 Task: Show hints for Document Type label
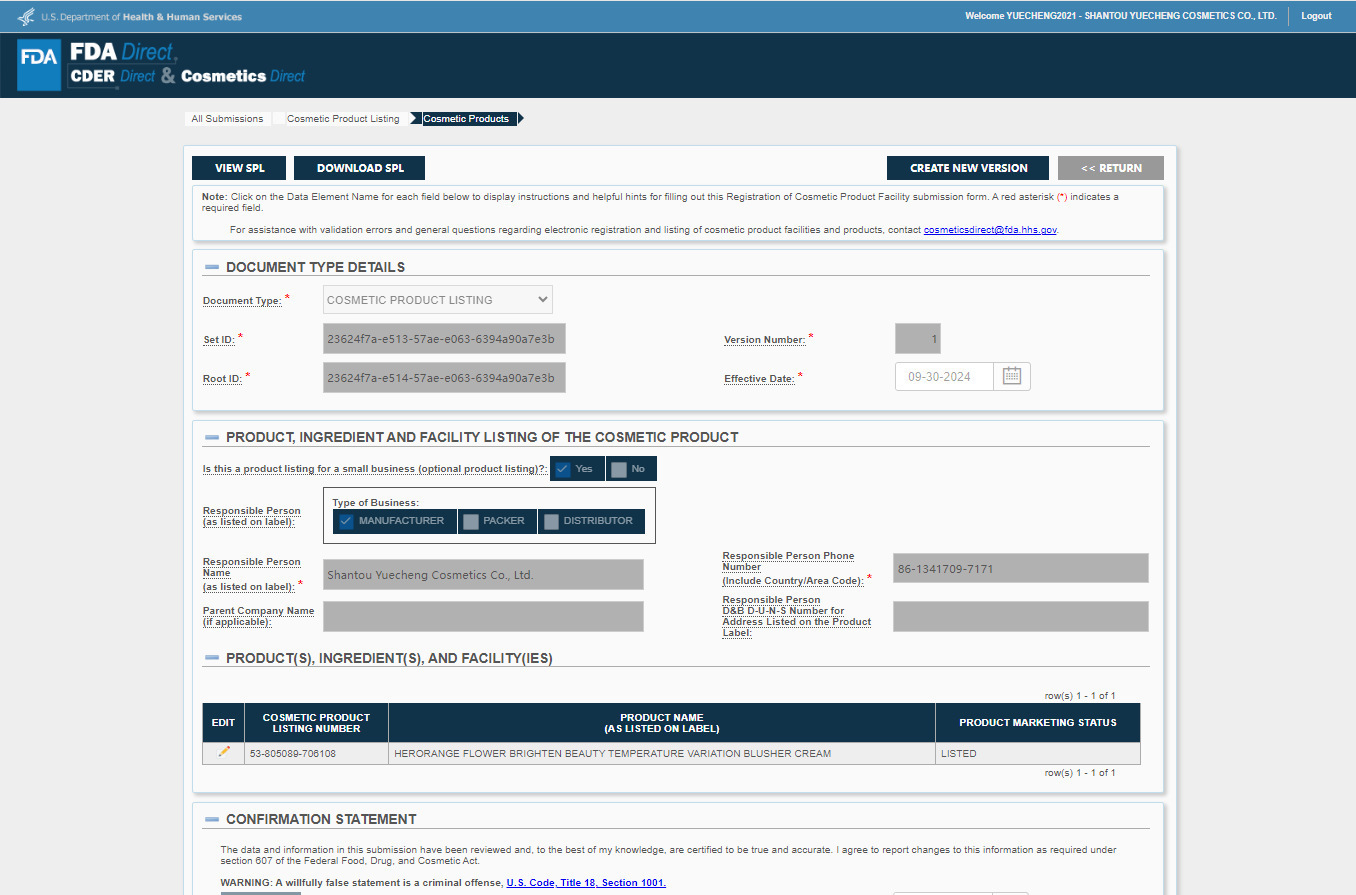242,301
